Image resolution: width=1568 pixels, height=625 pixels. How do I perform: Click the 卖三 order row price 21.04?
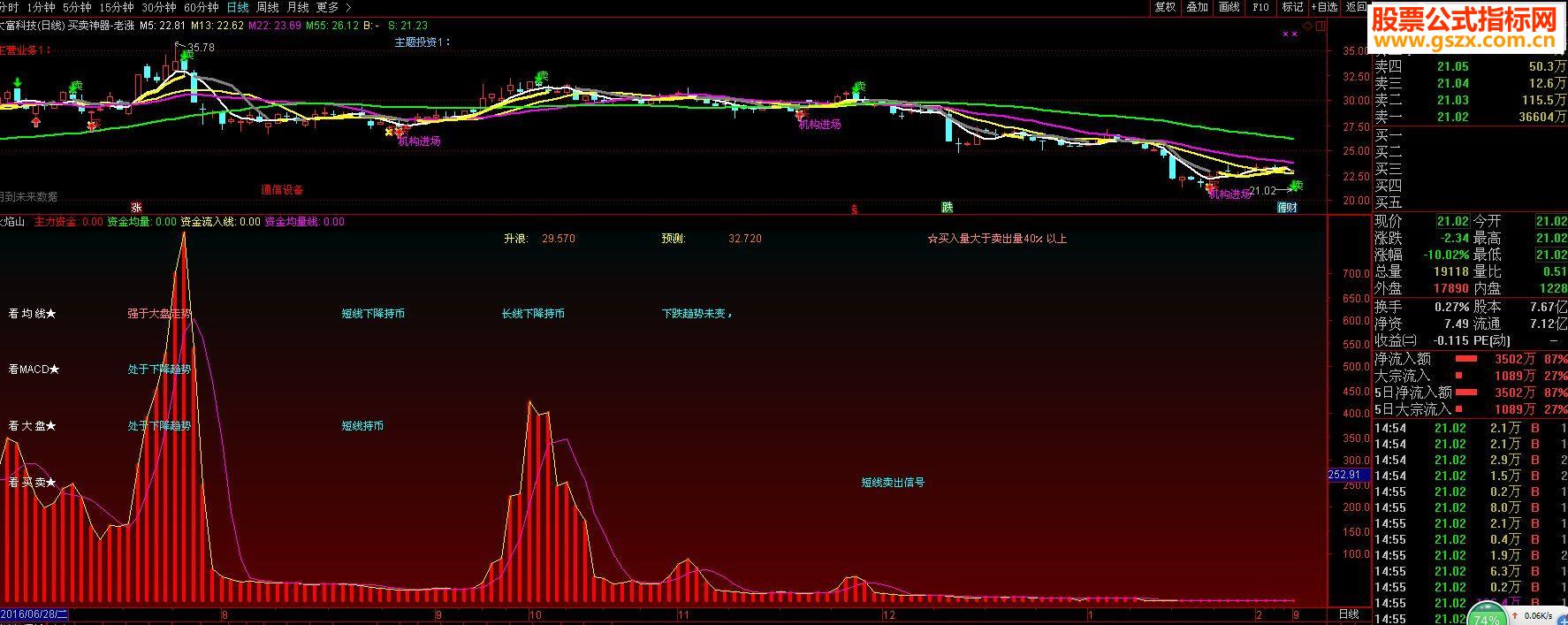point(1452,83)
